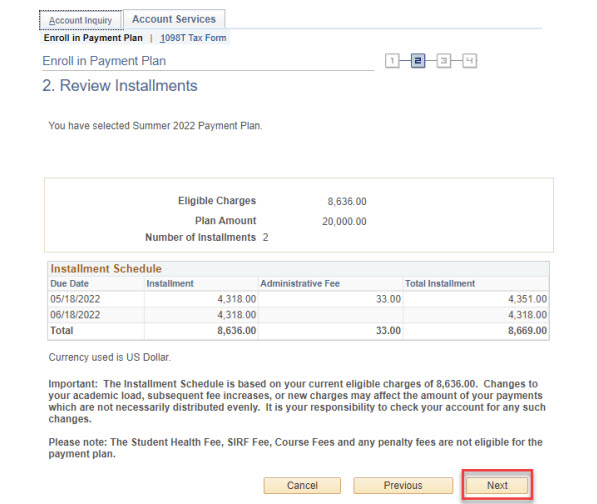Click the step 3 progress icon
The width and height of the screenshot is (597, 504).
coord(444,61)
